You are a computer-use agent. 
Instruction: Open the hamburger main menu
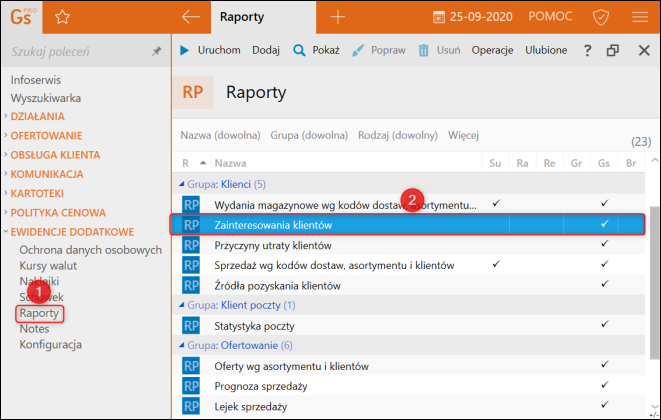click(x=640, y=17)
